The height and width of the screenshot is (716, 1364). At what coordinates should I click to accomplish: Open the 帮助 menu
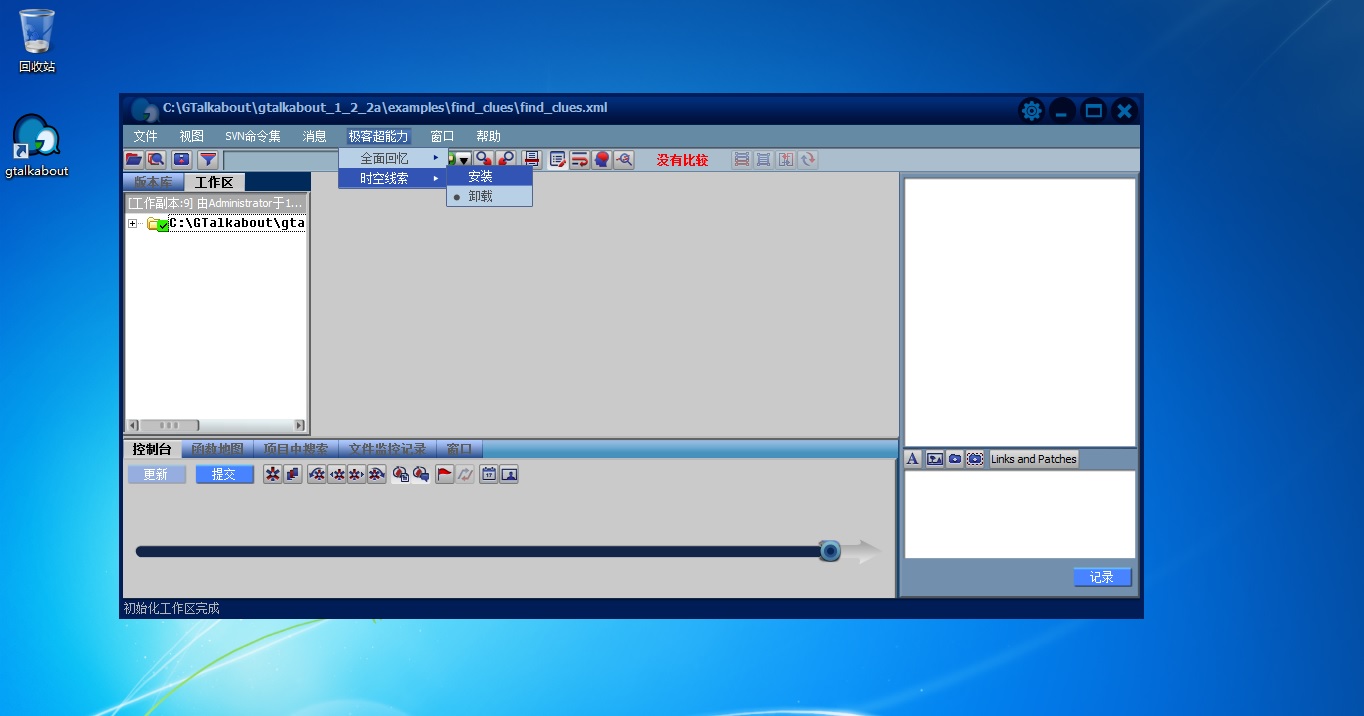coord(488,136)
